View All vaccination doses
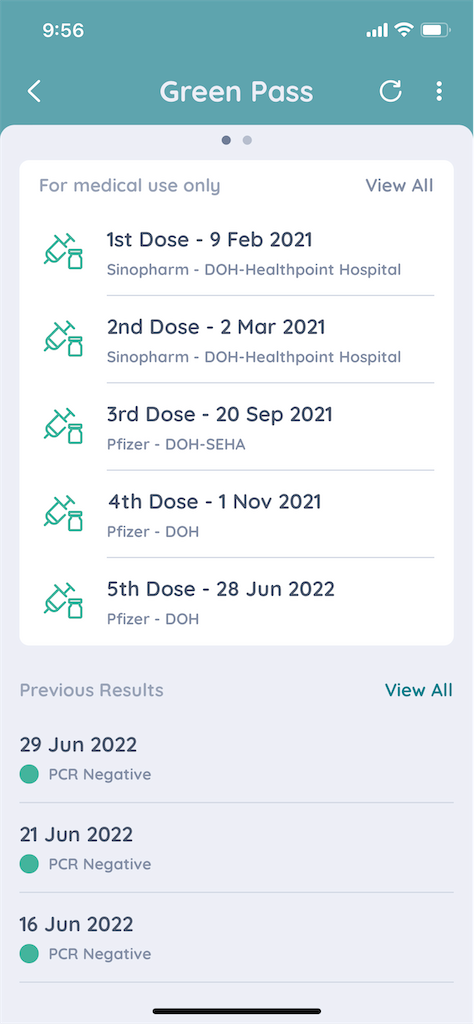The width and height of the screenshot is (474, 1024). pos(399,185)
